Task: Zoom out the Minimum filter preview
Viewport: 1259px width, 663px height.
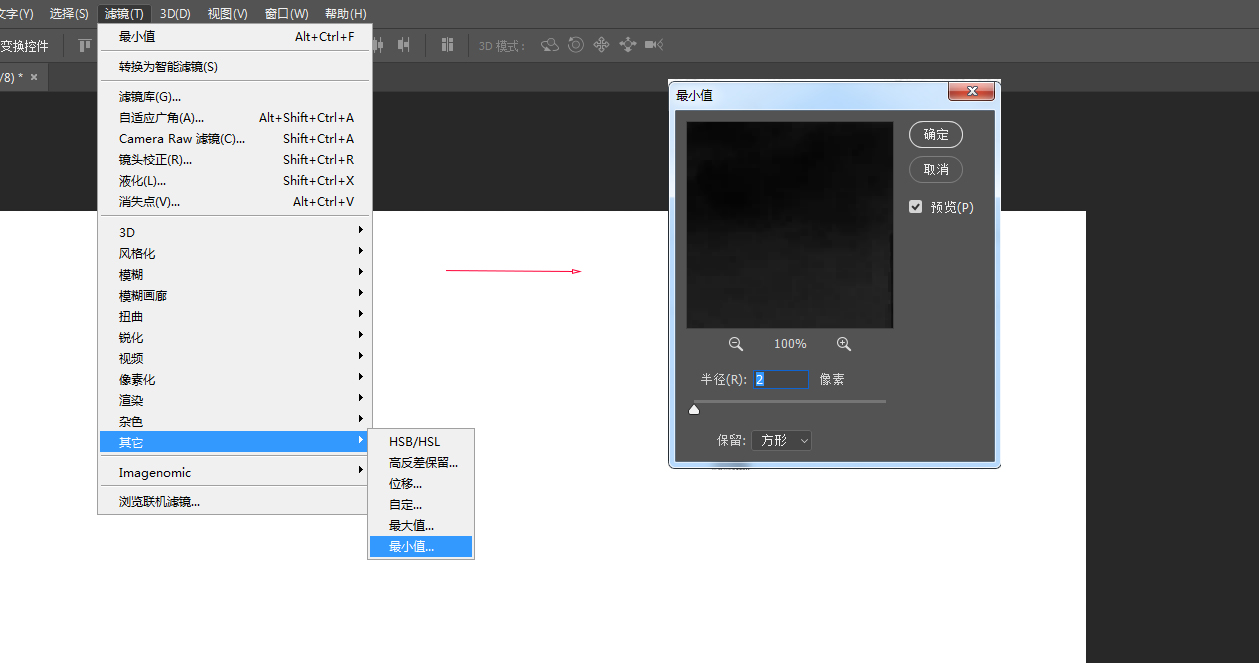Action: click(736, 344)
